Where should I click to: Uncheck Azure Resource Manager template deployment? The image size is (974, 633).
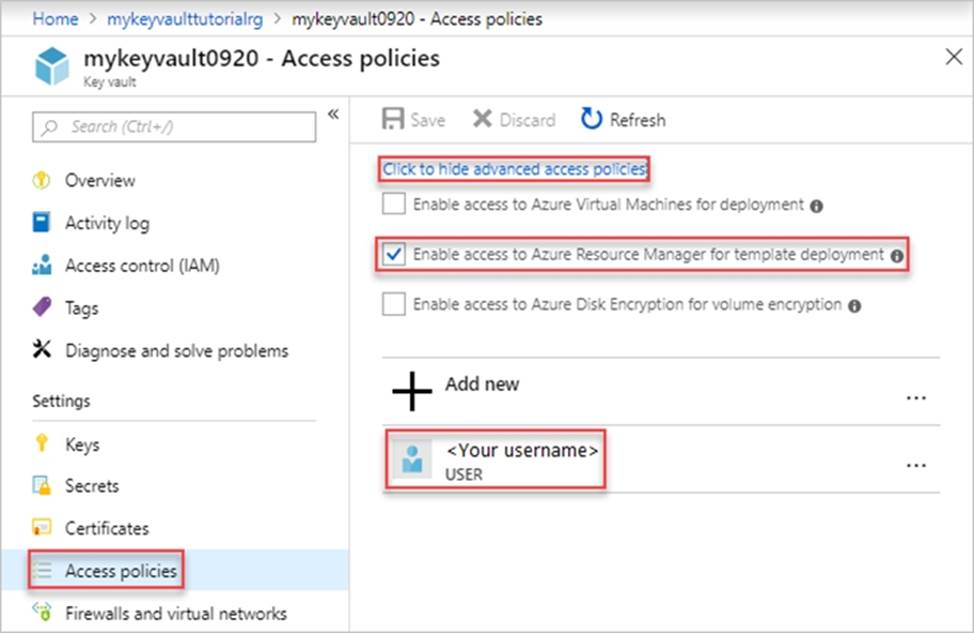pos(393,255)
